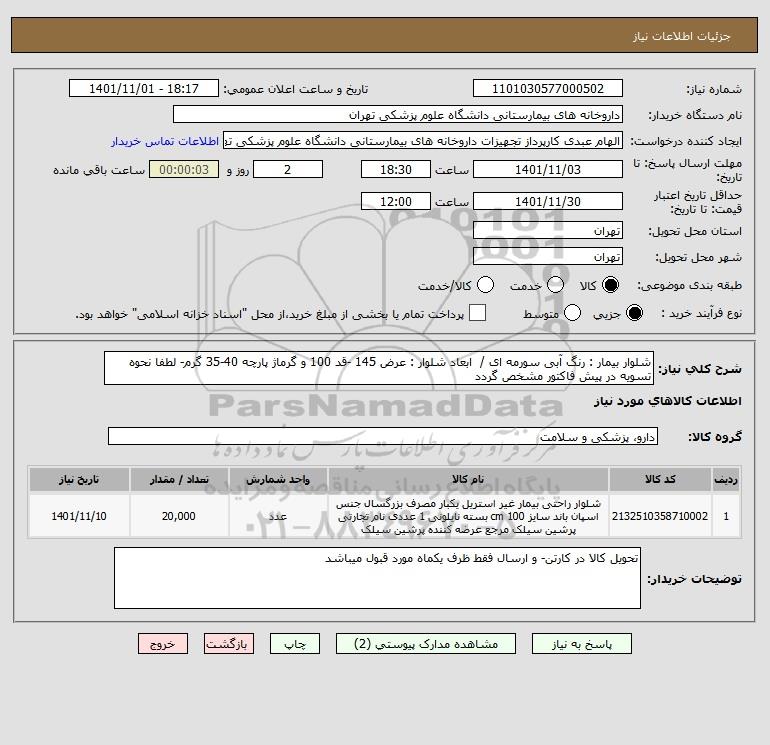Click the delivery city field تهران
The width and height of the screenshot is (770, 745).
click(548, 256)
